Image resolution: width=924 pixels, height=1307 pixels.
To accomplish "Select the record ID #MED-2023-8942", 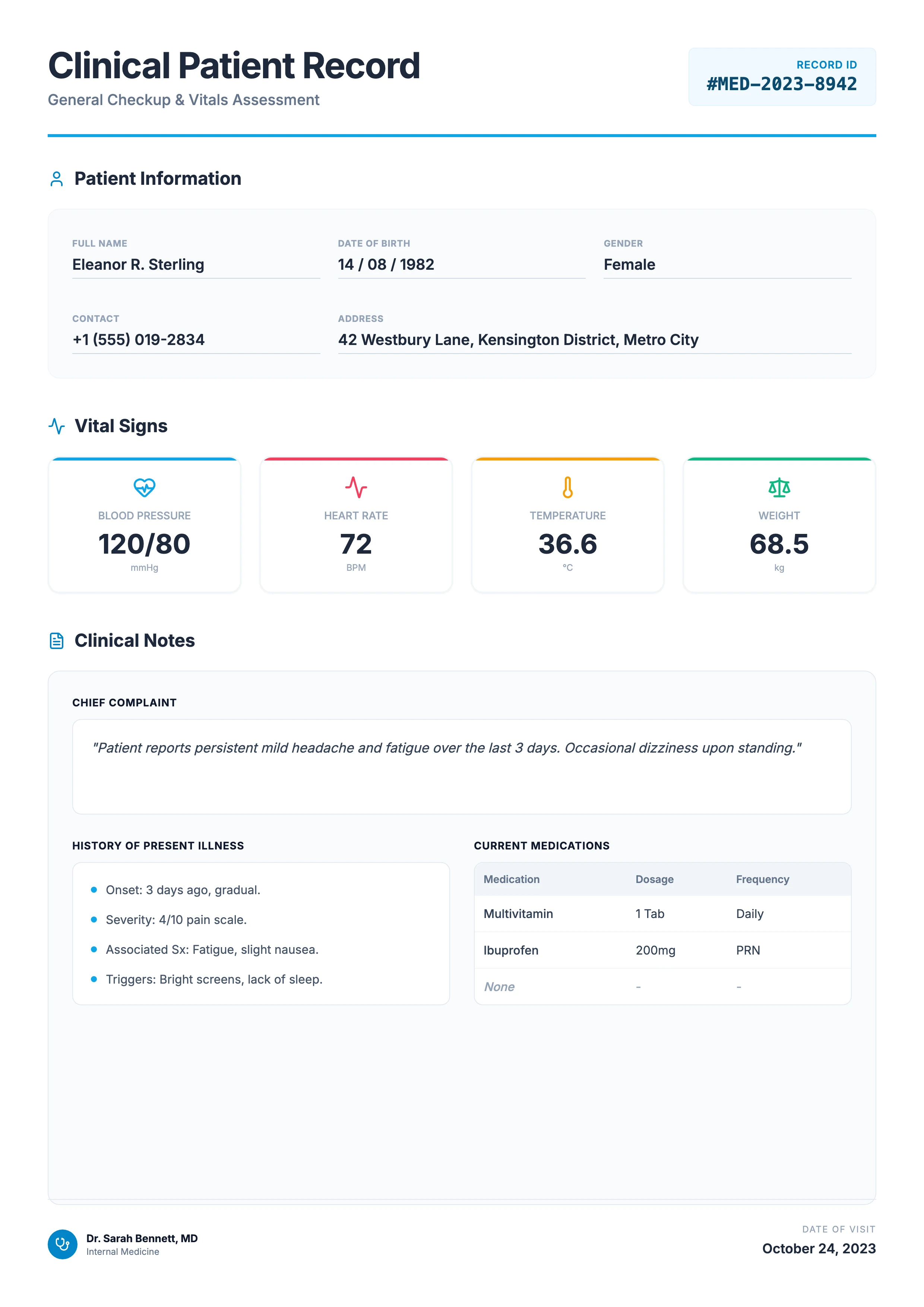I will pyautogui.click(x=782, y=84).
